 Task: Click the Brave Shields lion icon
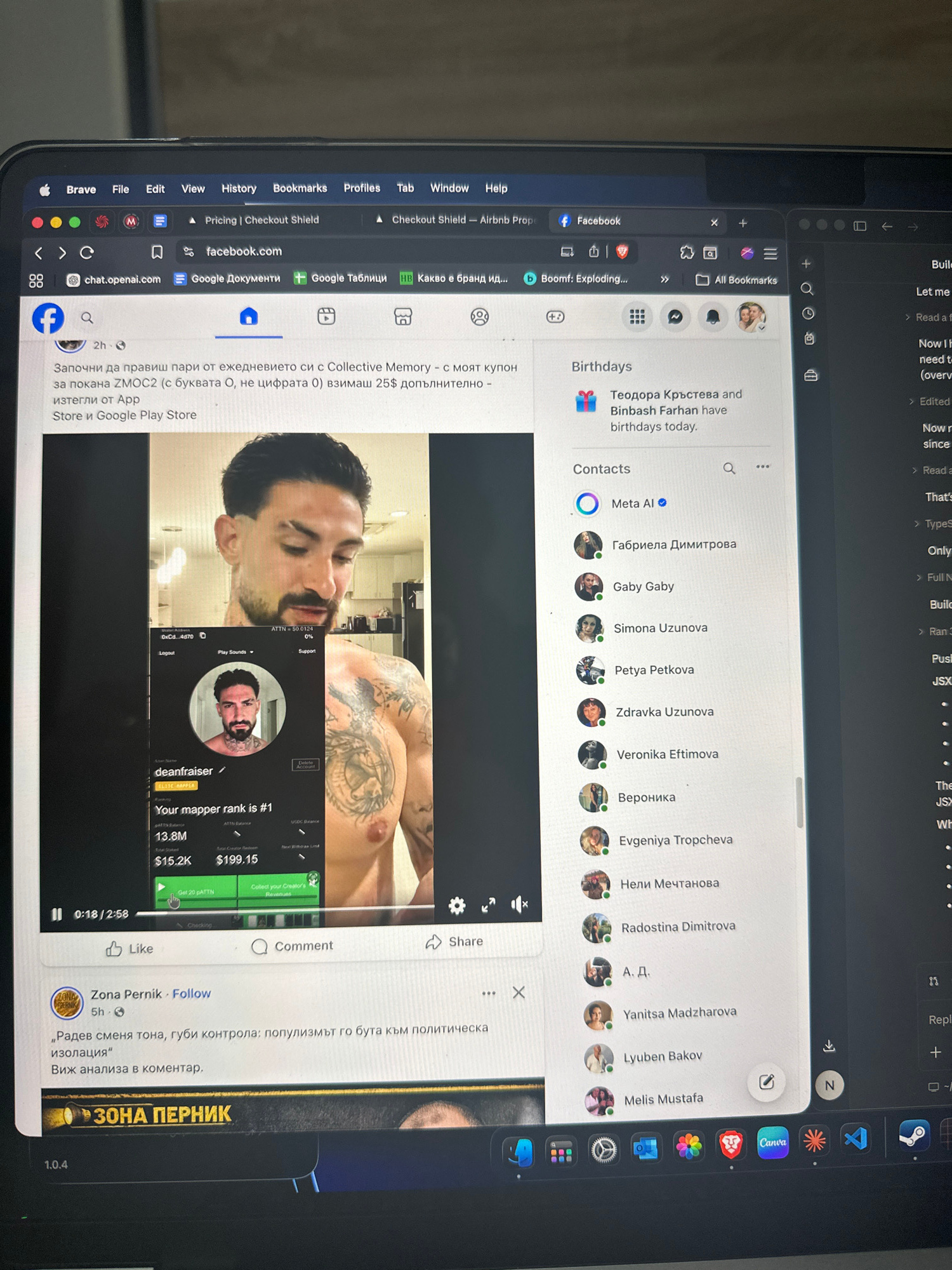(623, 252)
